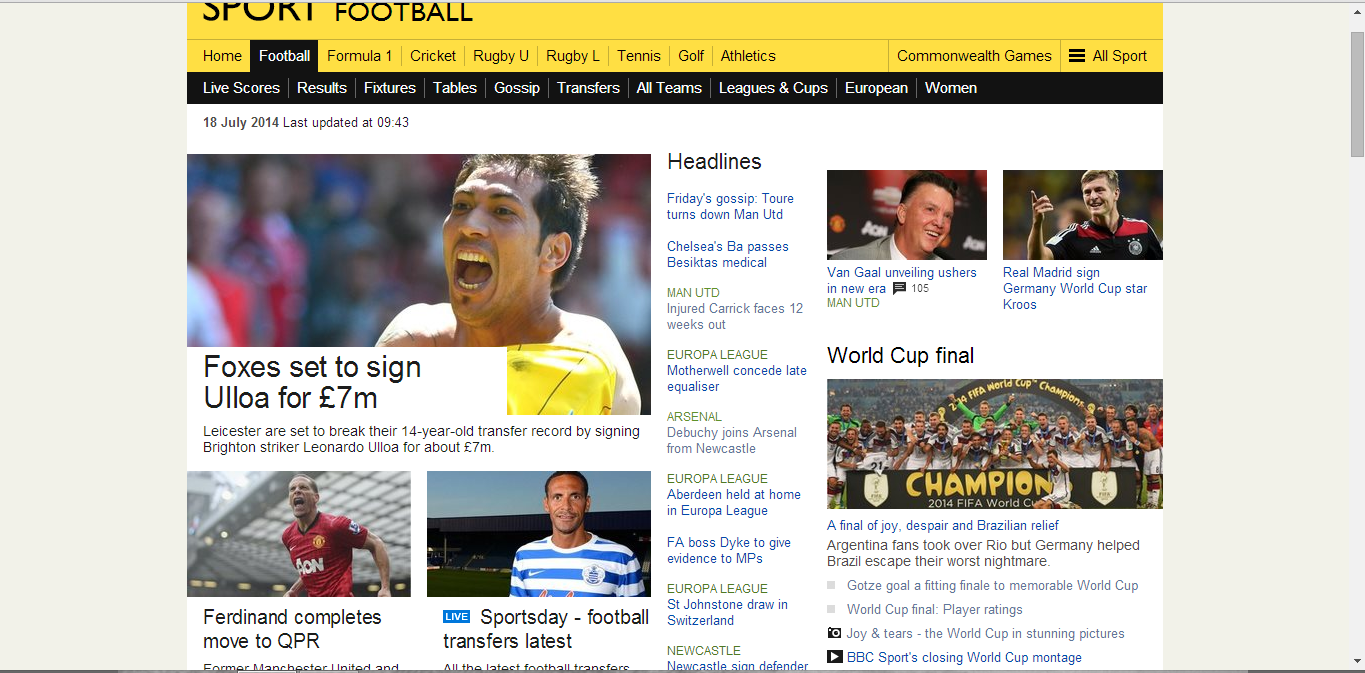The image size is (1365, 673).
Task: Open the Women football section
Action: point(951,88)
